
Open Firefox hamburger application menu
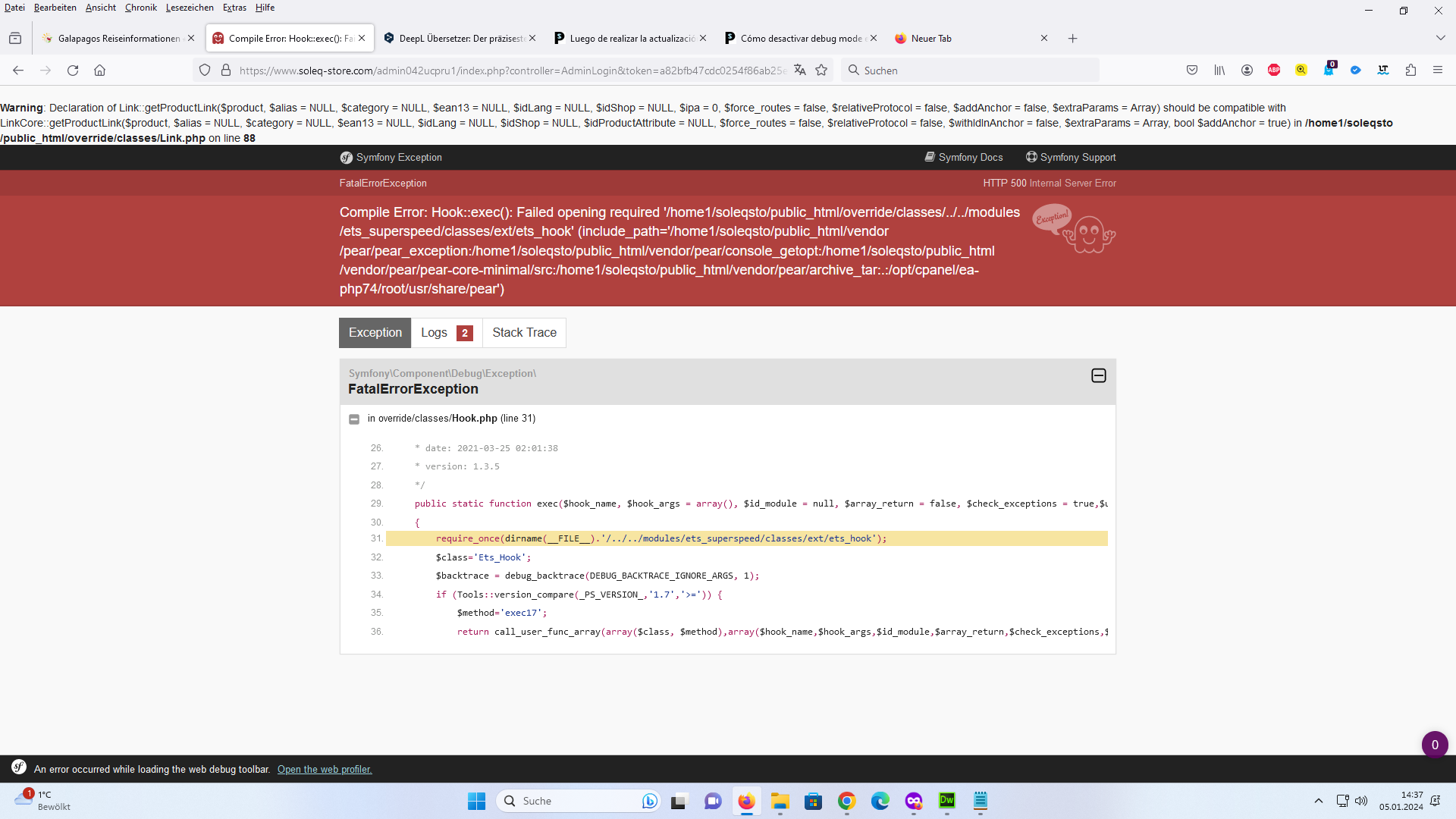[1438, 71]
